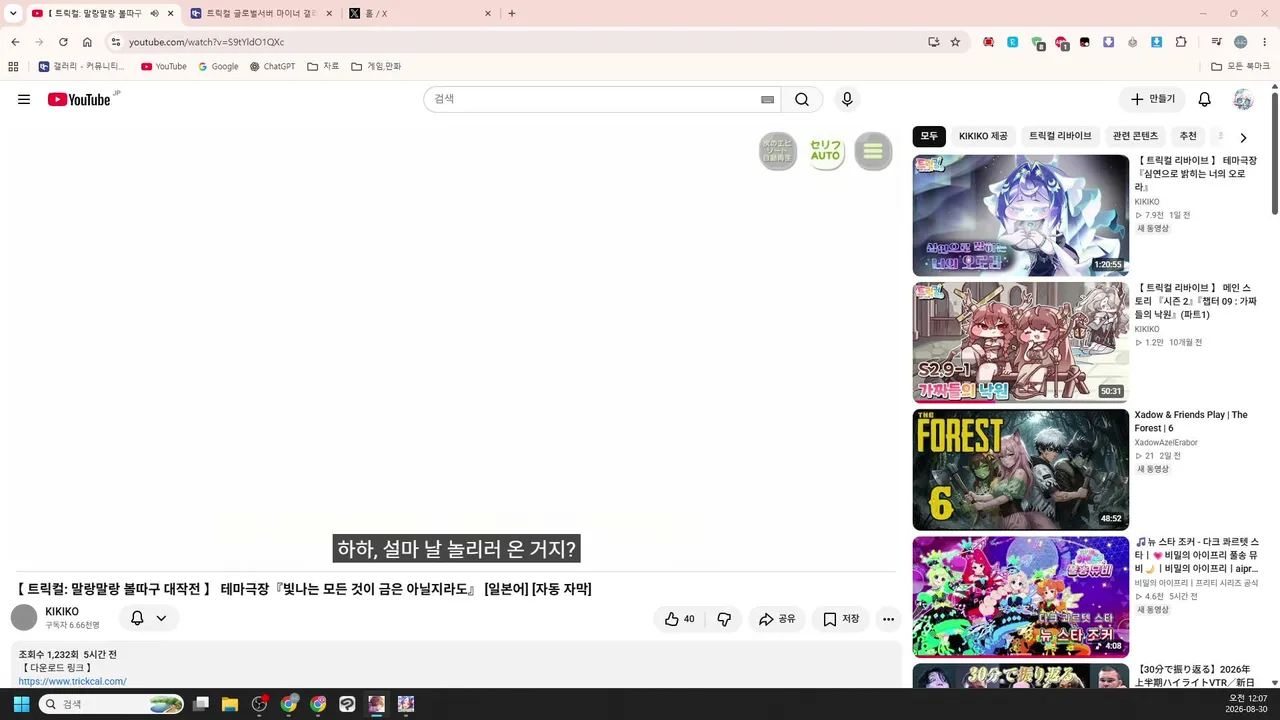Open the bookmarks apps grid
Viewport: 1280px width, 720px height.
pos(13,67)
